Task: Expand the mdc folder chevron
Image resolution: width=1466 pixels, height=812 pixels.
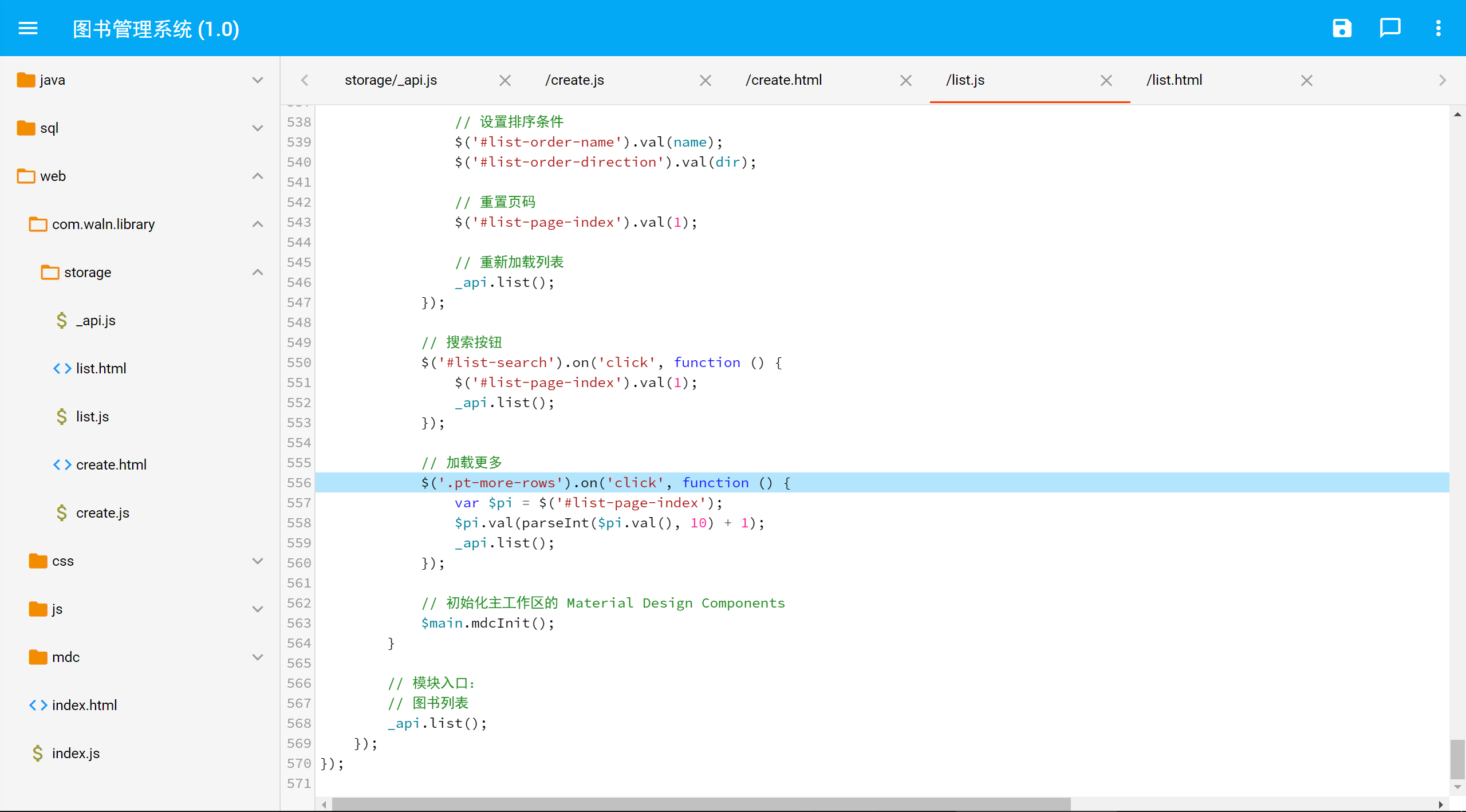Action: tap(258, 657)
